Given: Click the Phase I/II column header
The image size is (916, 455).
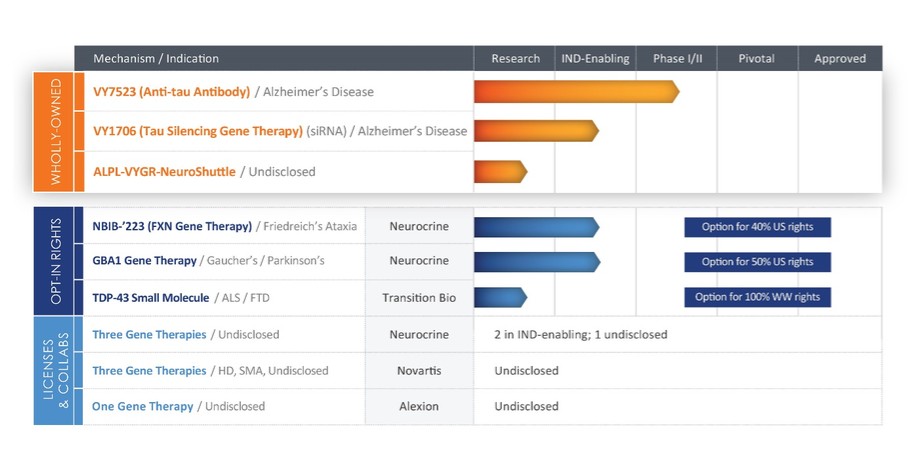Looking at the screenshot, I should coord(677,59).
